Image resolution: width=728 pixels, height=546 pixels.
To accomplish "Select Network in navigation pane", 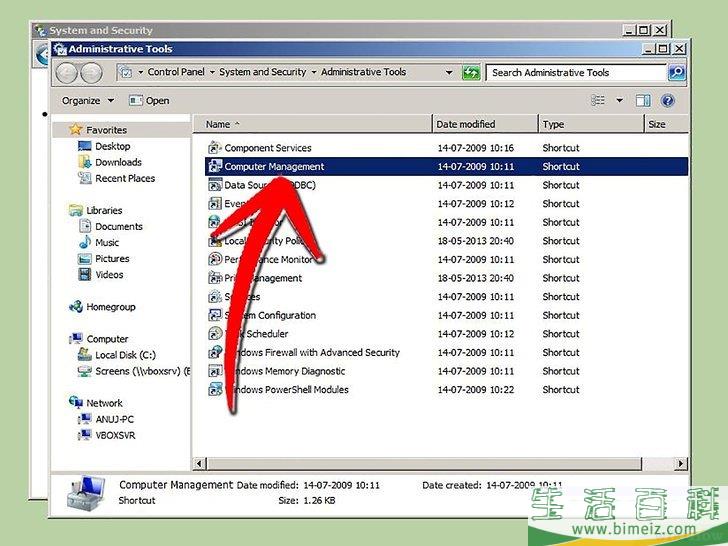I will pos(96,403).
